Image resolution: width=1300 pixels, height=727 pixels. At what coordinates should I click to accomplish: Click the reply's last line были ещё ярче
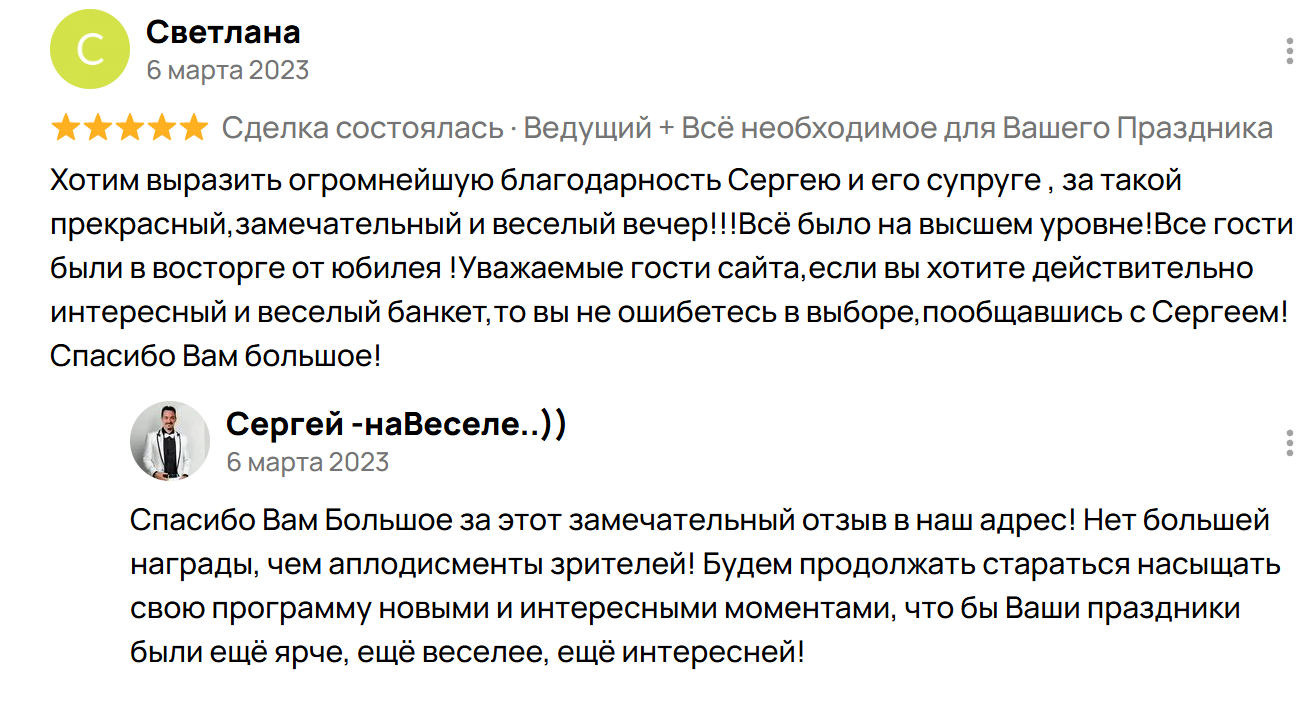point(467,653)
